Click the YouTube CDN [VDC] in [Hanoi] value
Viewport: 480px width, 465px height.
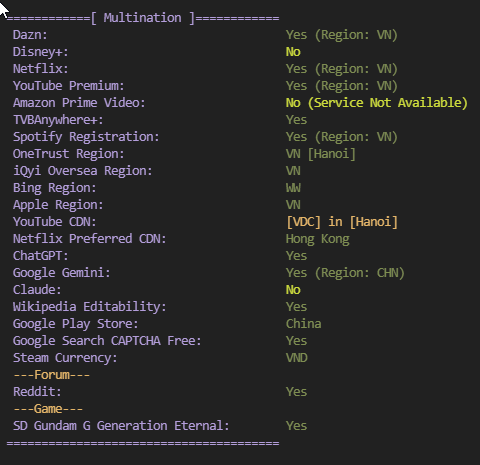342,222
